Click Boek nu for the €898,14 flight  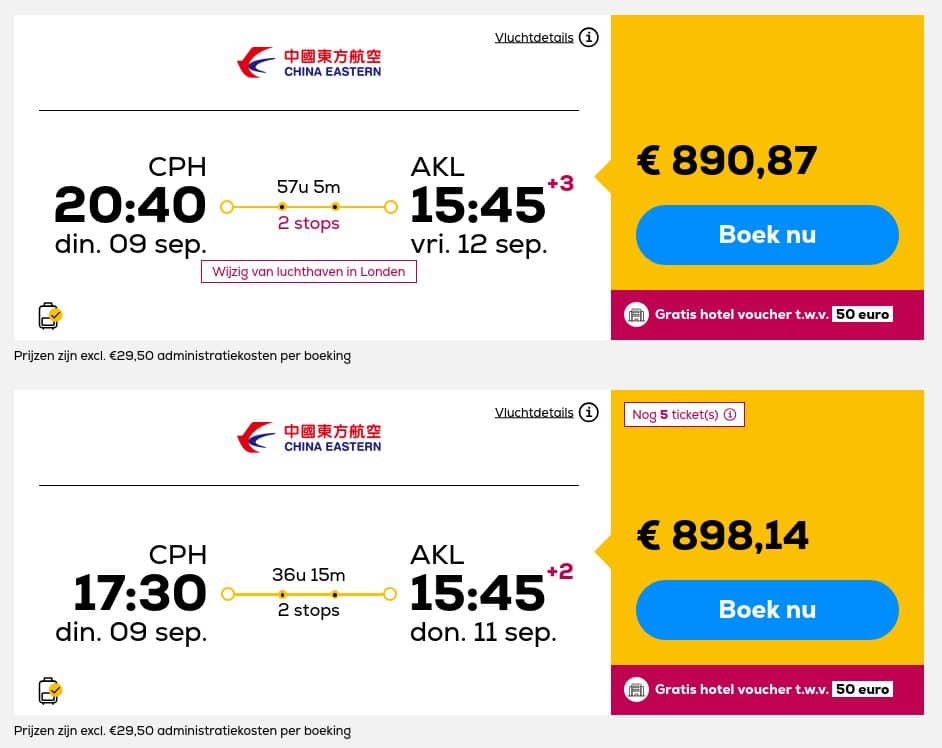click(x=767, y=609)
